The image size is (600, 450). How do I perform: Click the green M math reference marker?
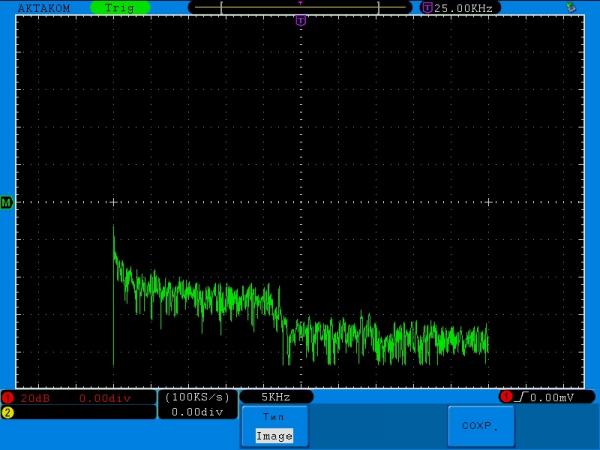7,202
